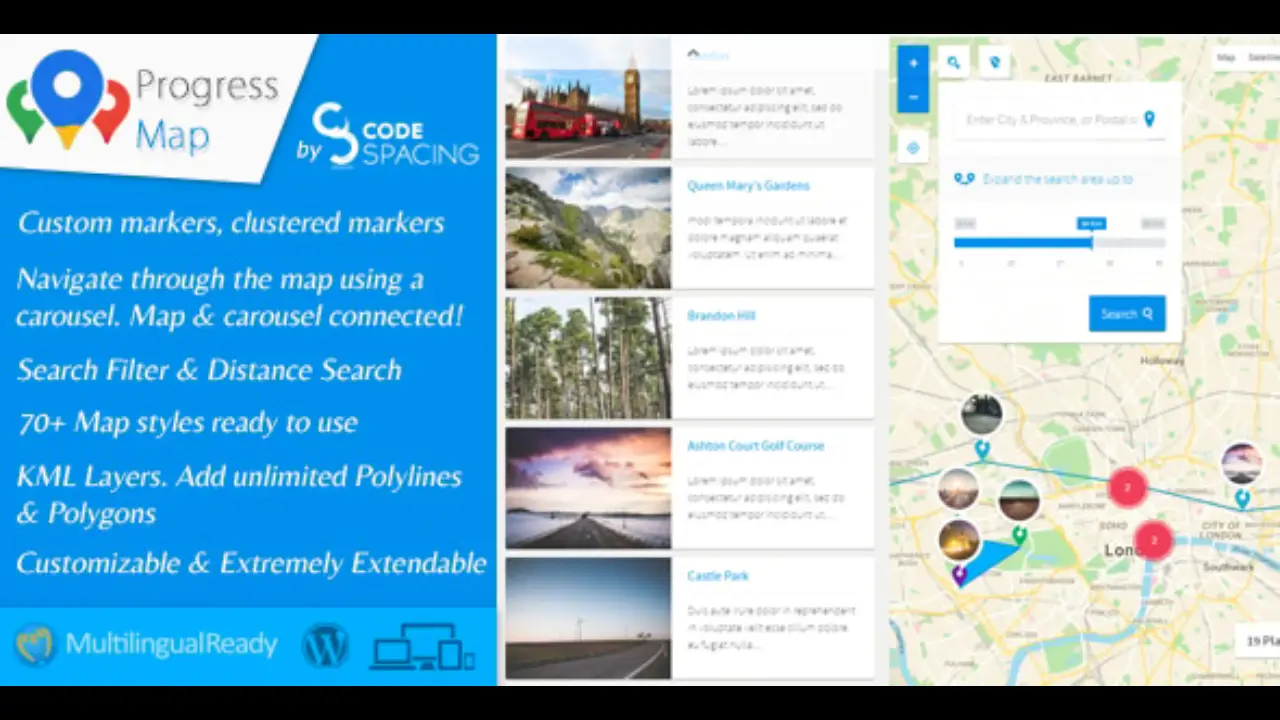Screen dimensions: 1280x720
Task: Click the pin icon in the address field
Action: click(x=1149, y=120)
